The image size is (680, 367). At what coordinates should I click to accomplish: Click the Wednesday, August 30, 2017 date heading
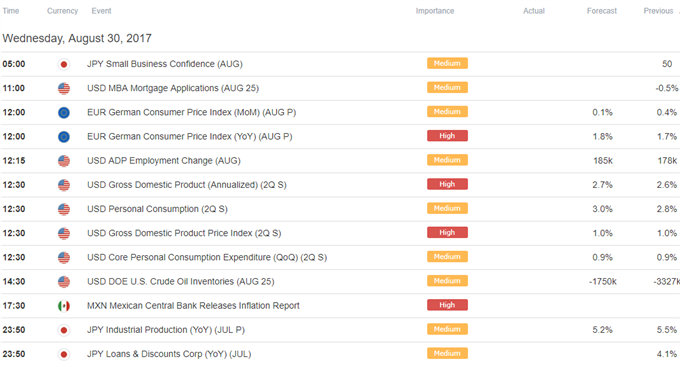pyautogui.click(x=77, y=38)
